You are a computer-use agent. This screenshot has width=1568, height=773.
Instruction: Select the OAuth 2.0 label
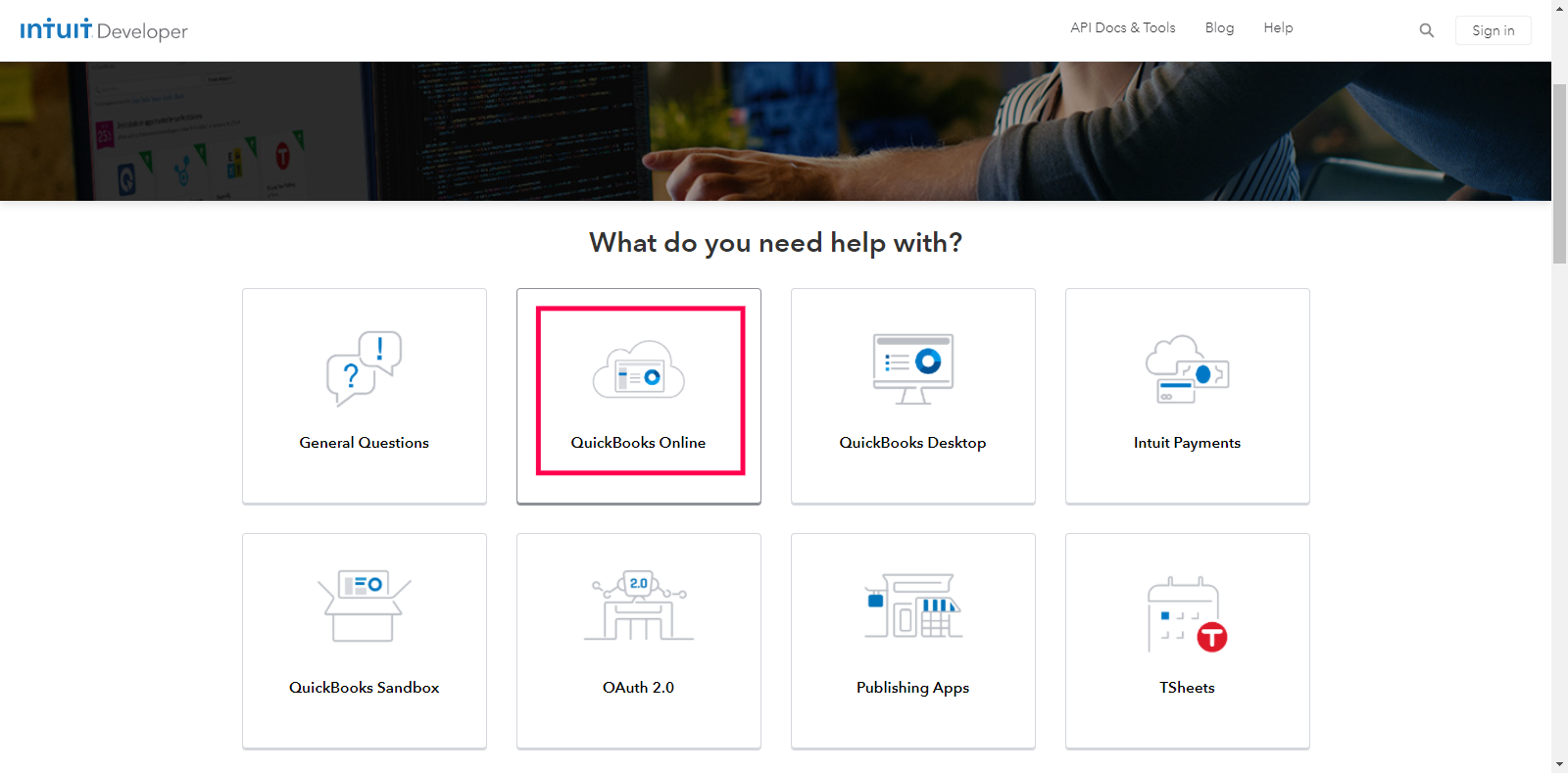coord(639,688)
